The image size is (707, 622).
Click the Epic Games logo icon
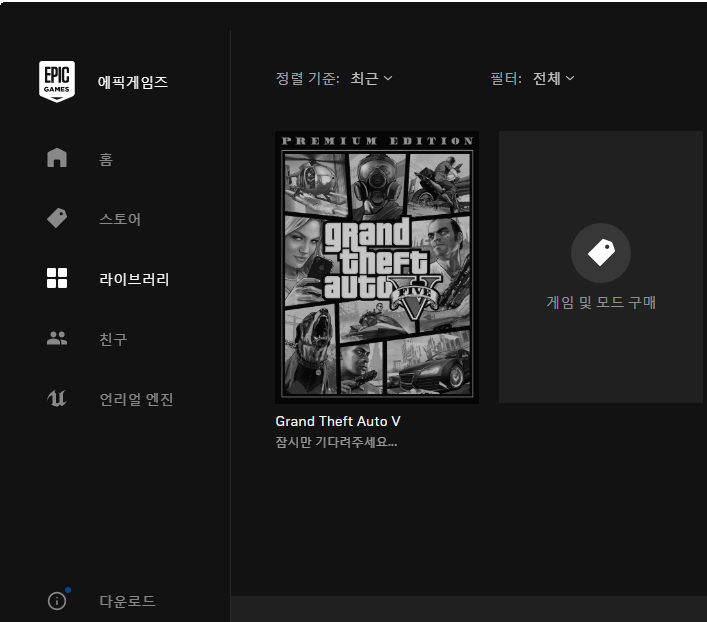pyautogui.click(x=57, y=82)
